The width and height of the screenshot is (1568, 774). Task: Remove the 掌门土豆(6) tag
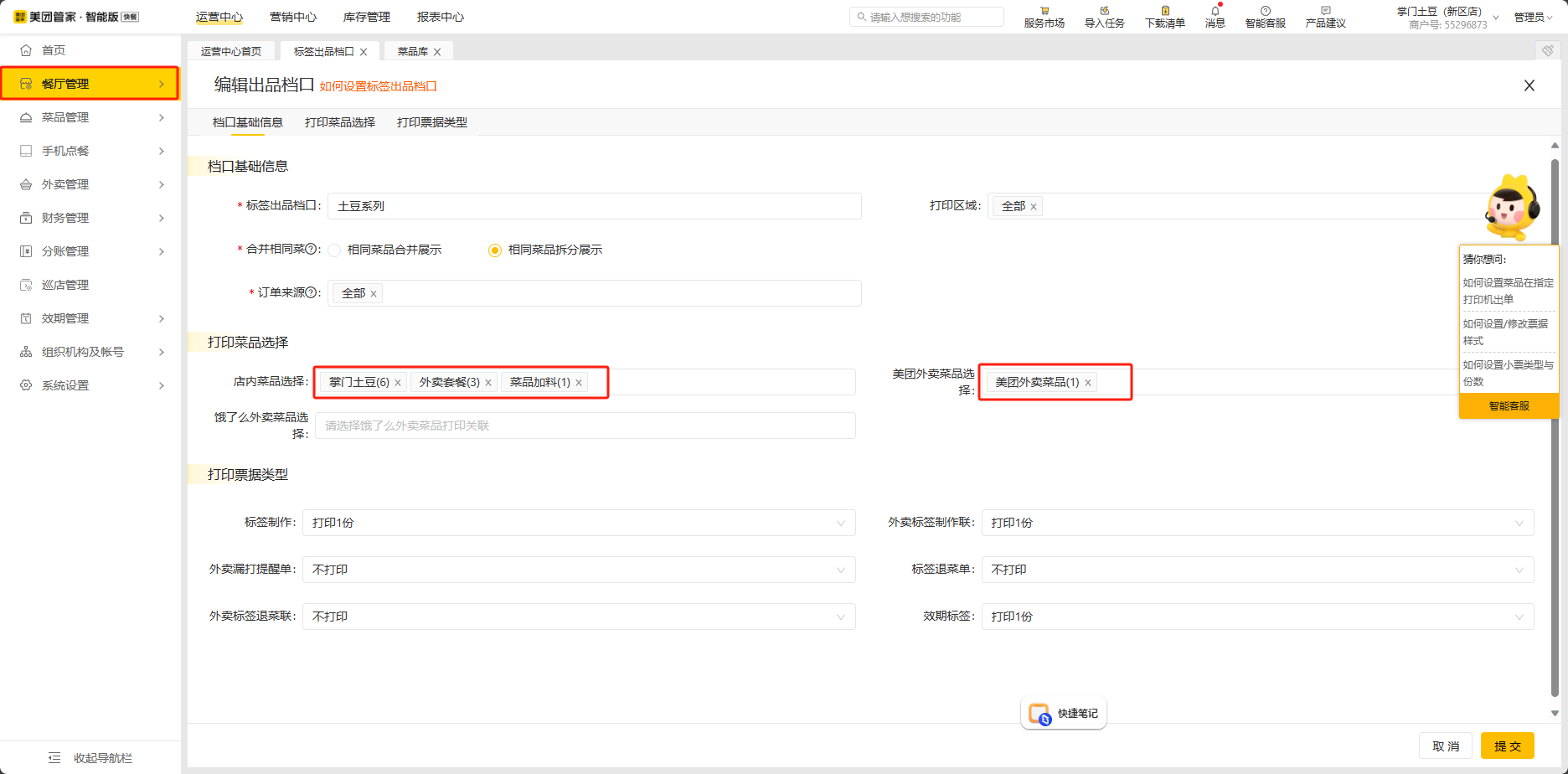pyautogui.click(x=398, y=383)
